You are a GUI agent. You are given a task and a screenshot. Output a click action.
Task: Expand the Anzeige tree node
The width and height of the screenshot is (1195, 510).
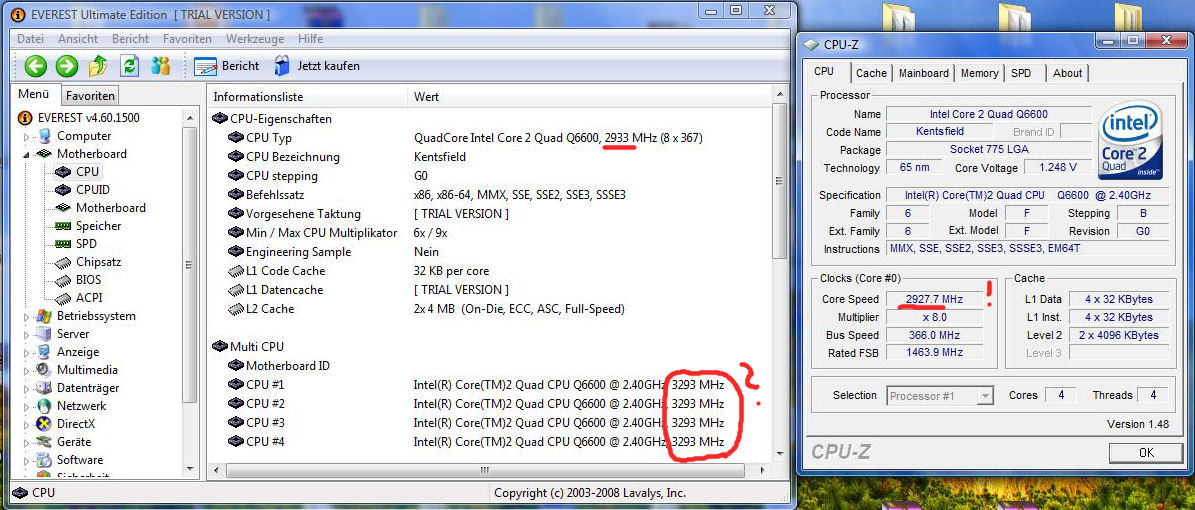click(27, 352)
